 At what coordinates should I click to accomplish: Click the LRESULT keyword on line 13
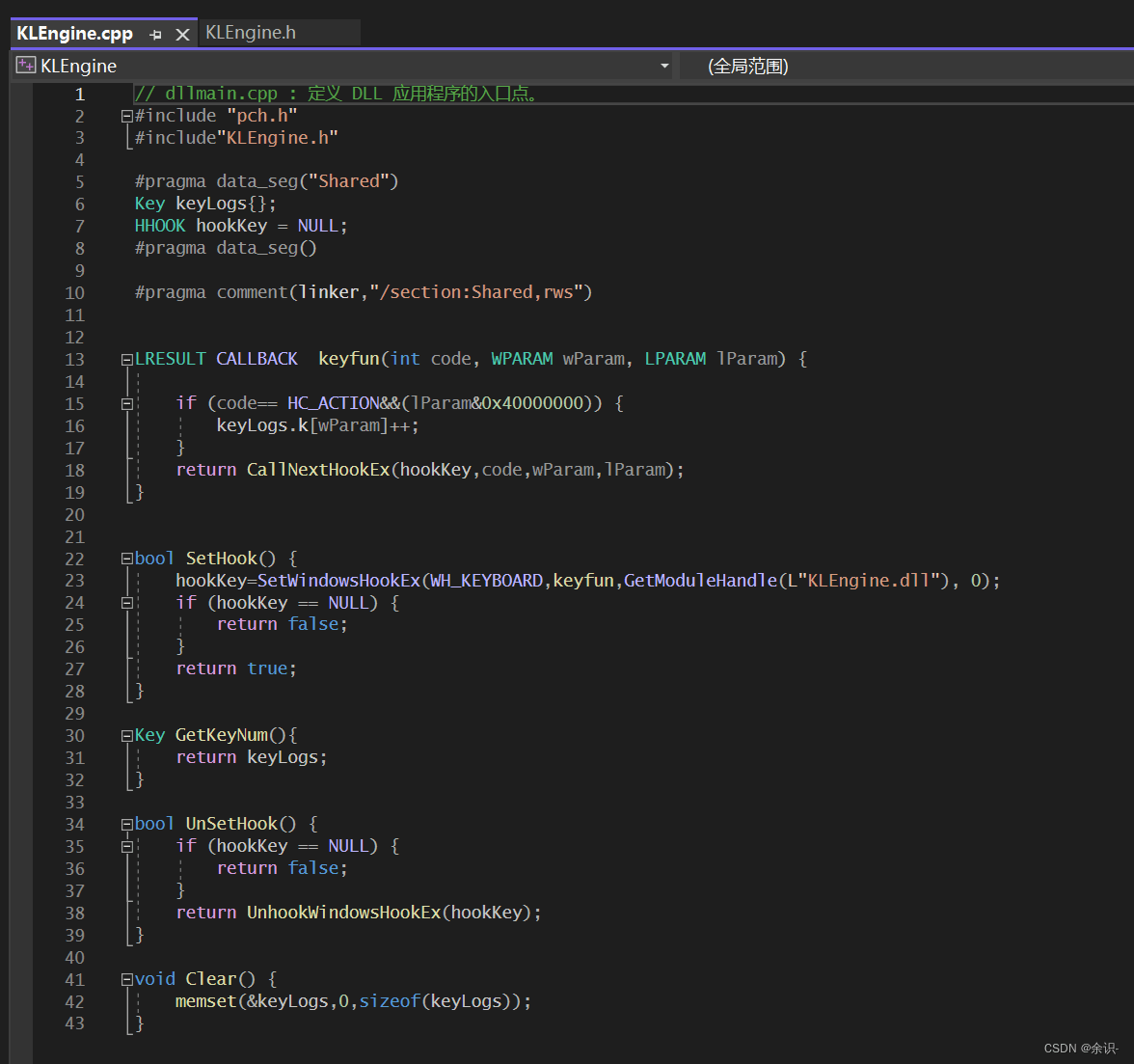pyautogui.click(x=170, y=359)
